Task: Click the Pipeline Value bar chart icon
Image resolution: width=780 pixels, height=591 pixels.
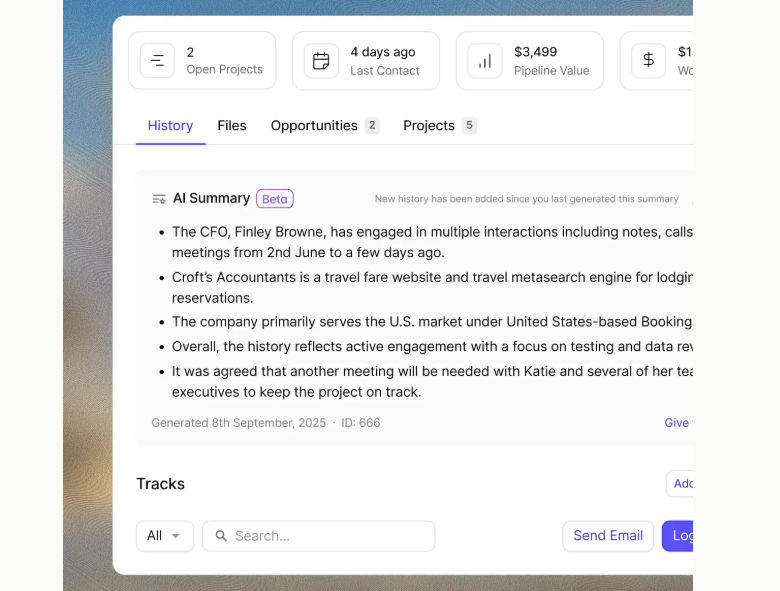Action: coord(485,61)
